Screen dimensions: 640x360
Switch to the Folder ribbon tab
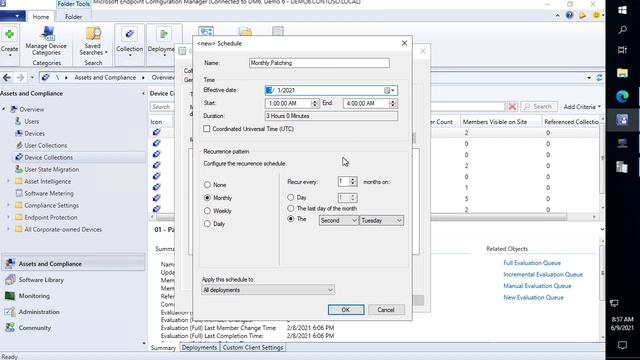[73, 17]
